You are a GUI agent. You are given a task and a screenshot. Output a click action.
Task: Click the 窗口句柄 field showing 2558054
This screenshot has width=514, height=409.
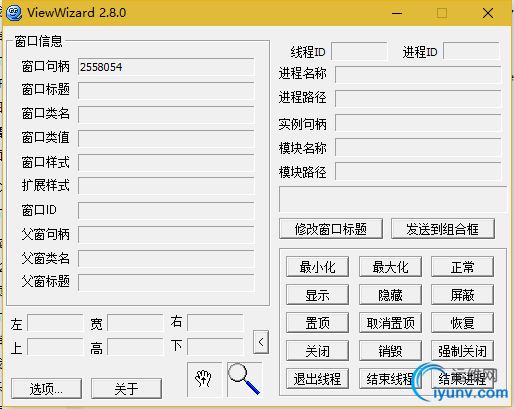click(166, 67)
